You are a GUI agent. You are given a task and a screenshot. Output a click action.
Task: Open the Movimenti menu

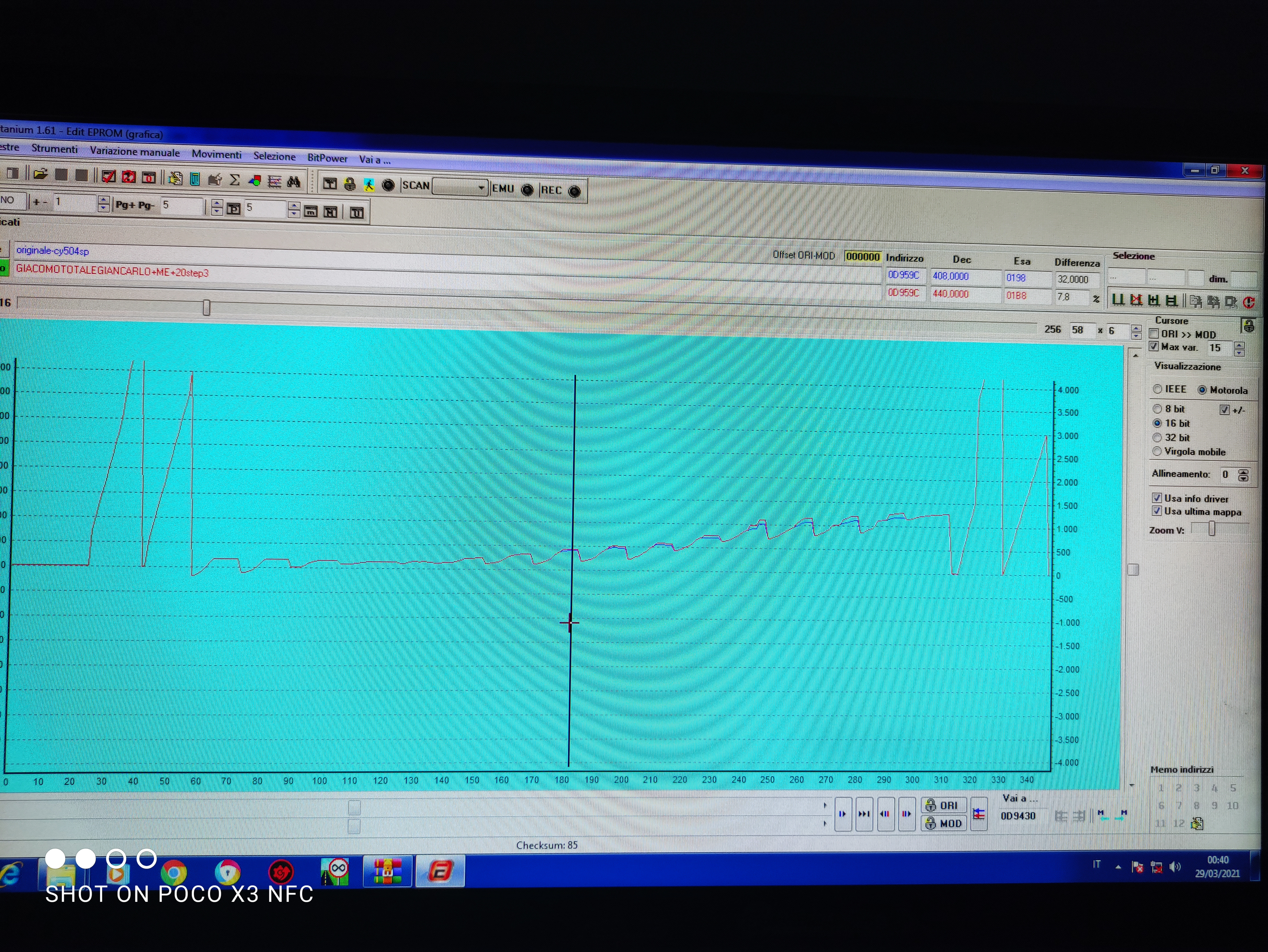tap(217, 154)
